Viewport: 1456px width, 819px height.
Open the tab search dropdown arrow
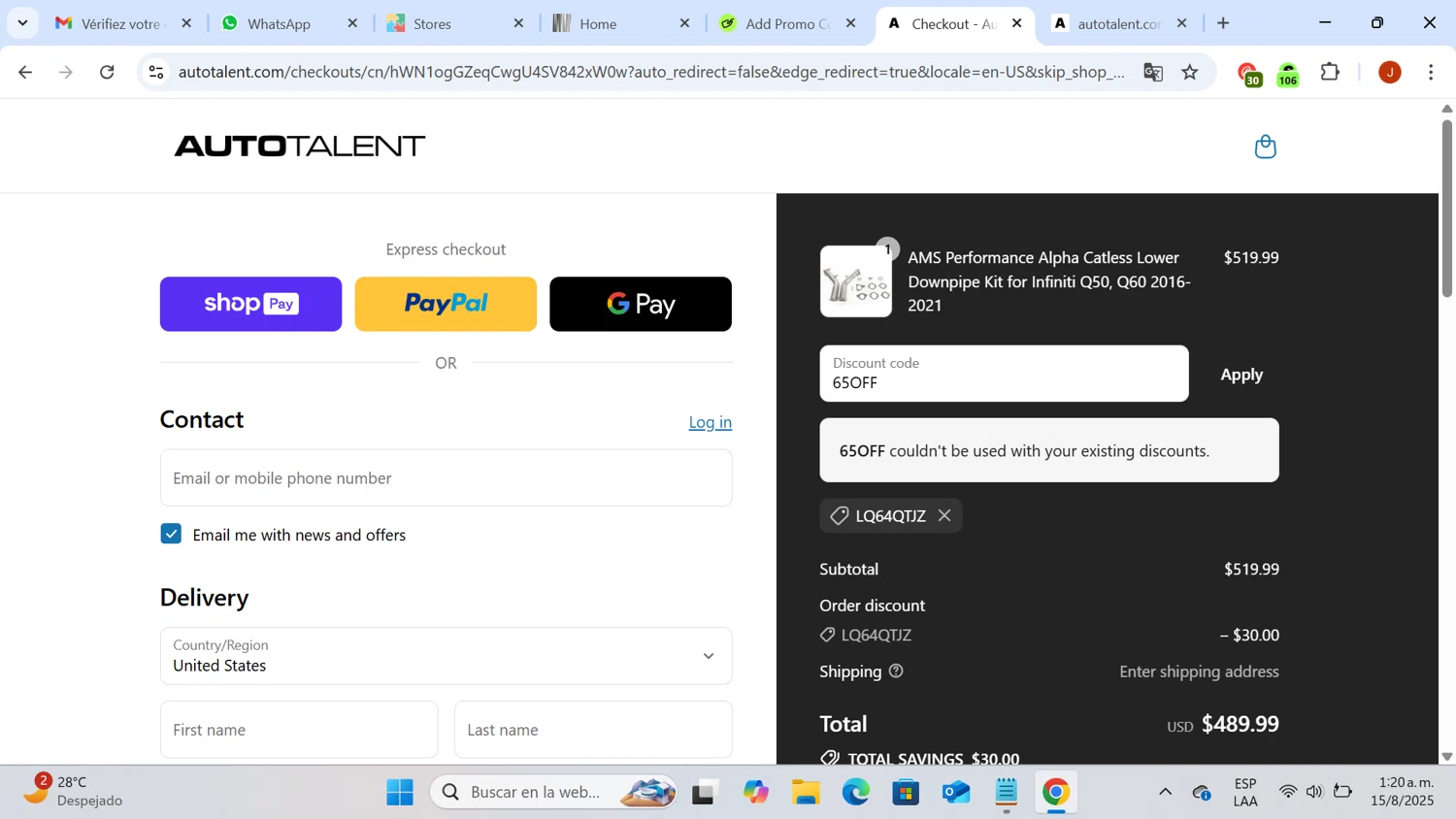[22, 23]
